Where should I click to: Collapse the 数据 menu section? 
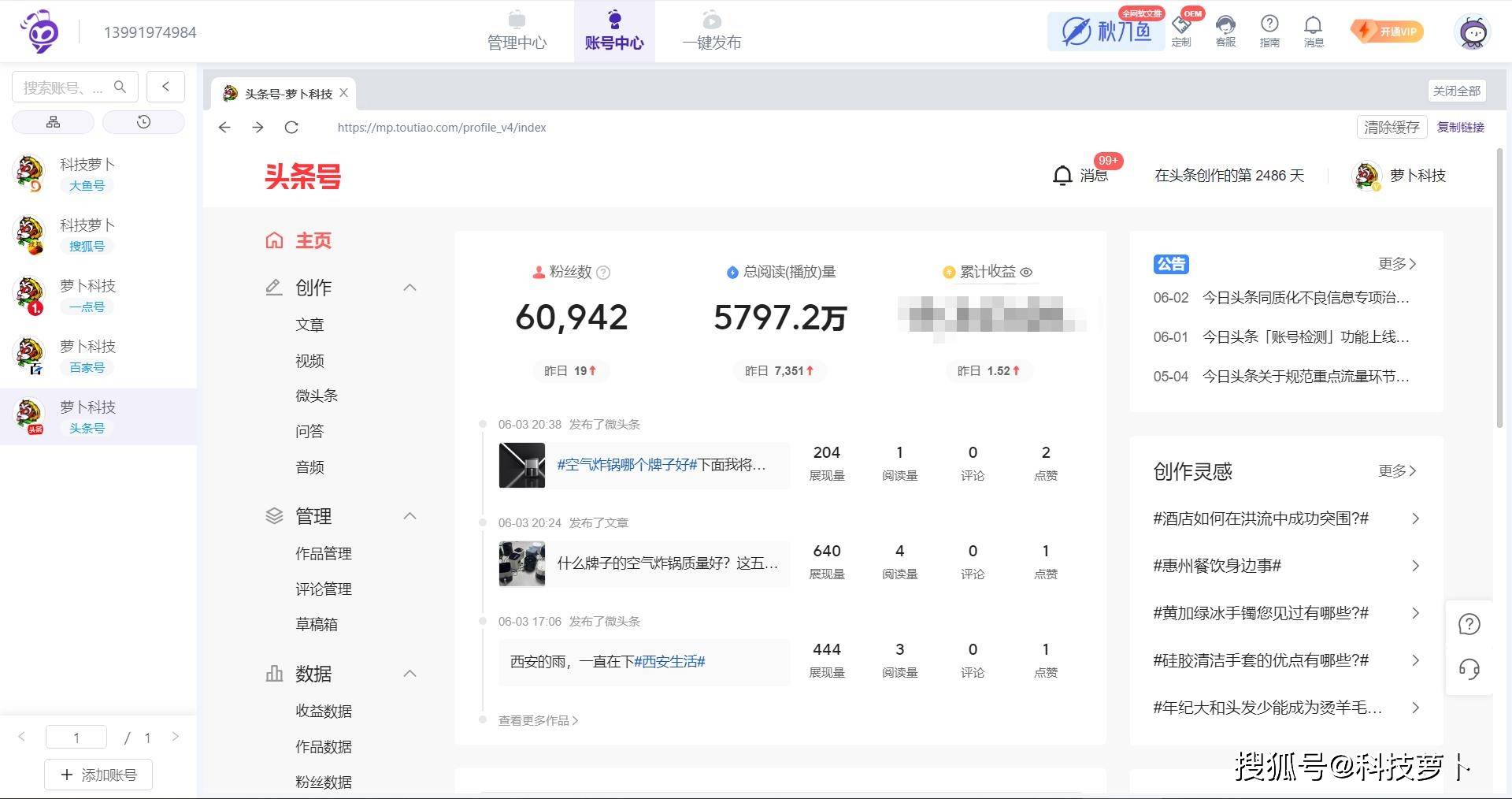pos(409,674)
